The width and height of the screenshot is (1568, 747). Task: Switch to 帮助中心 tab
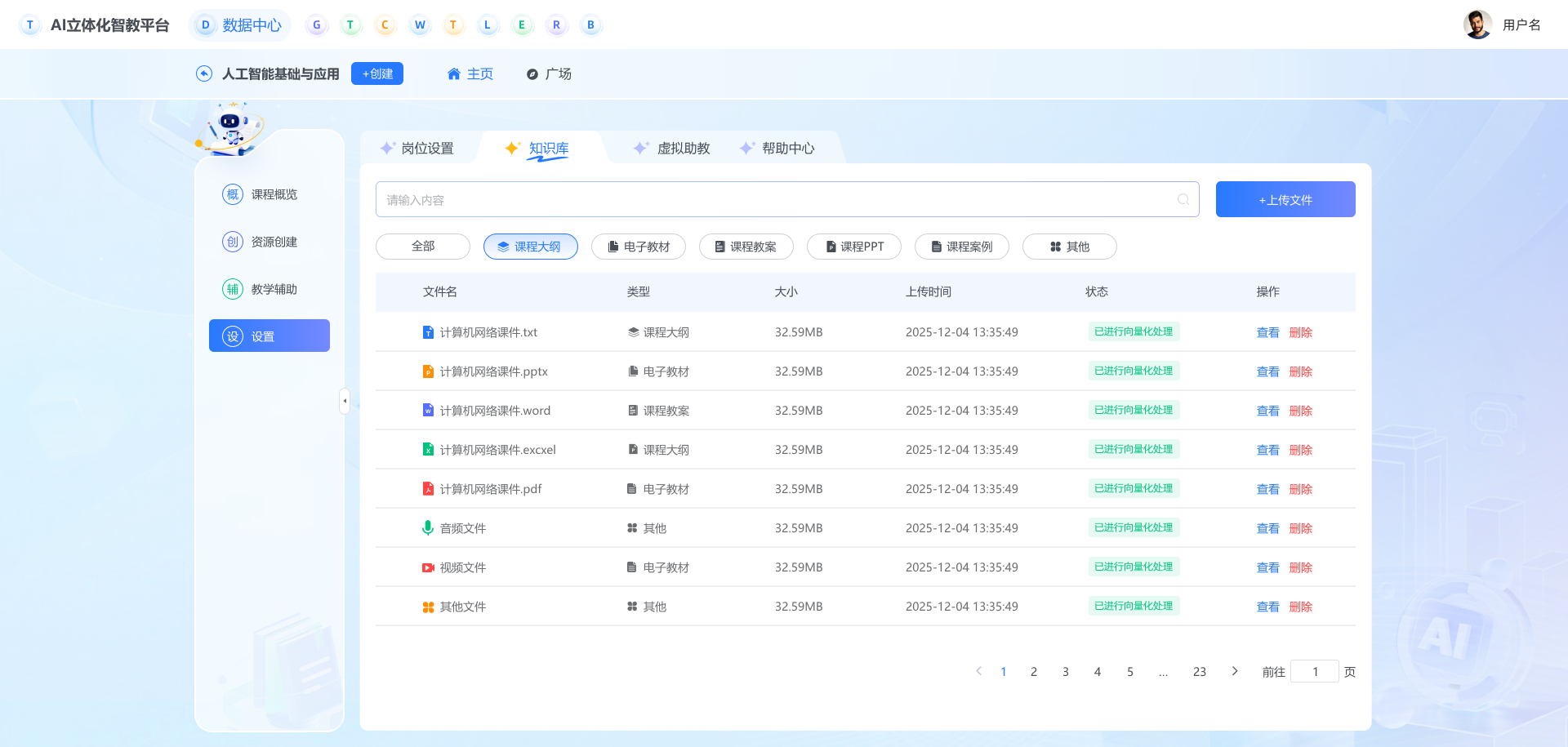(x=777, y=148)
